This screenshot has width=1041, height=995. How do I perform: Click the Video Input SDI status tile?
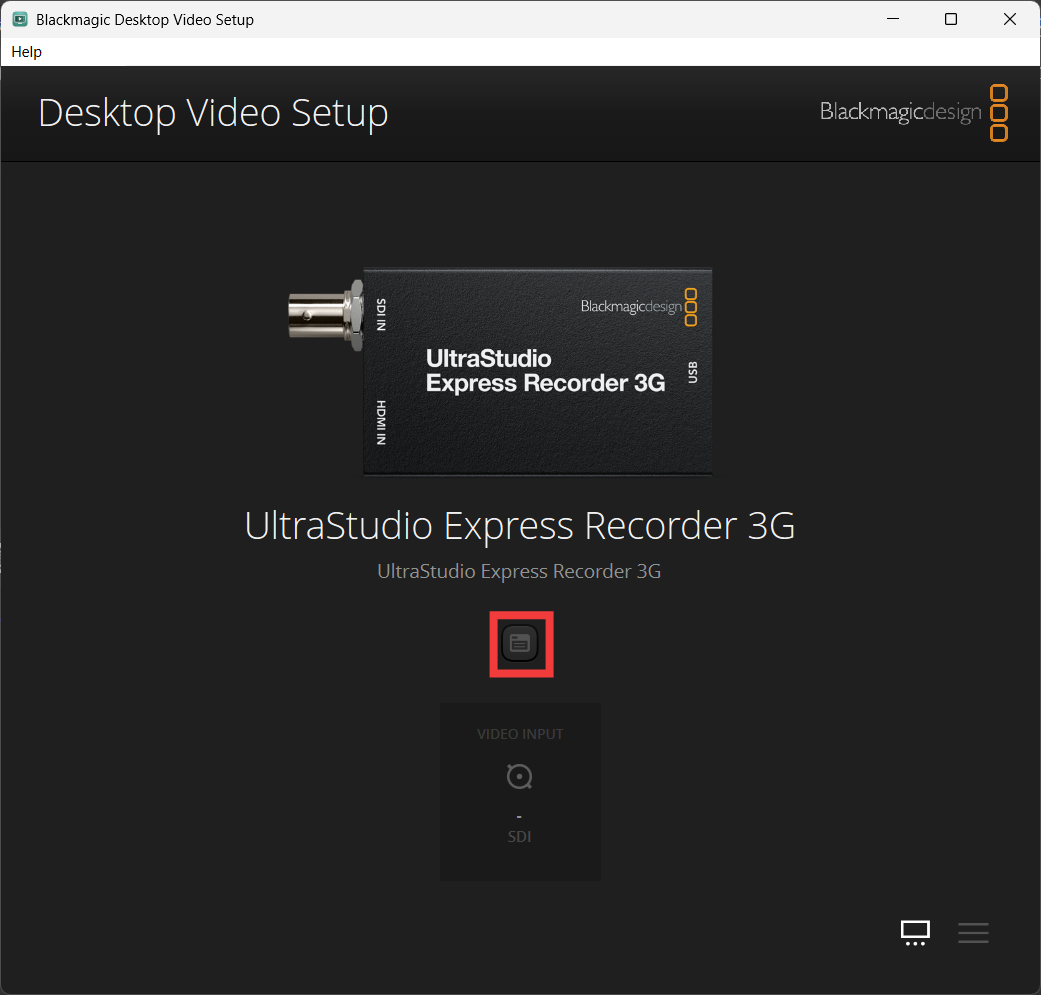(x=520, y=792)
